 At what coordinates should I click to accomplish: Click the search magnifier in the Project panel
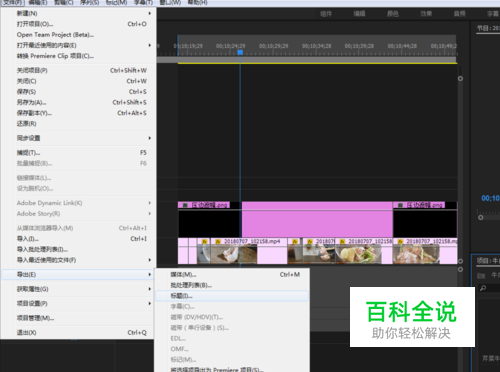click(x=483, y=288)
